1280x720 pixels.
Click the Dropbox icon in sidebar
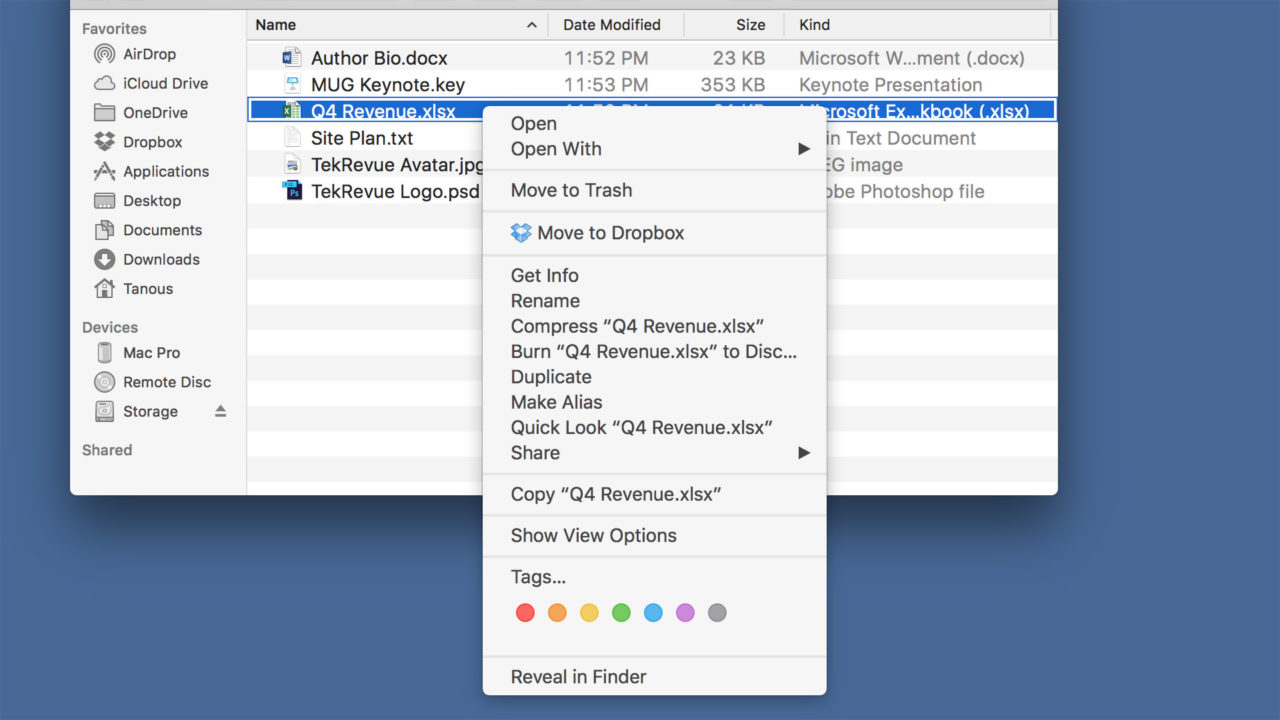point(104,142)
